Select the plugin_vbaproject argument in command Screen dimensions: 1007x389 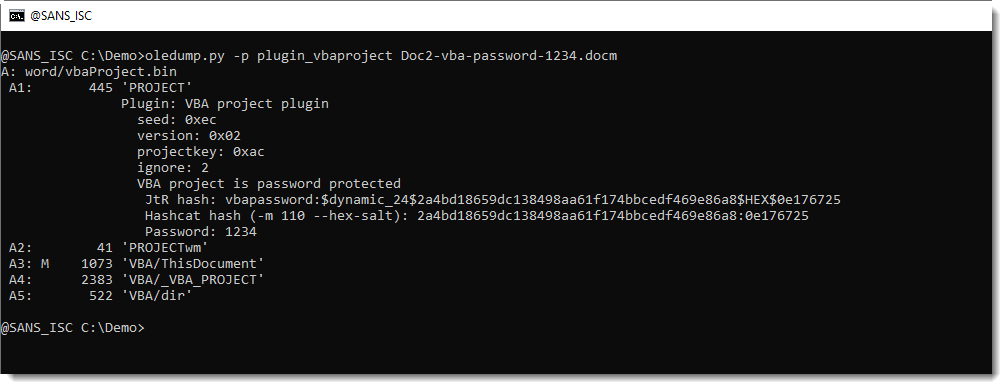pyautogui.click(x=325, y=56)
